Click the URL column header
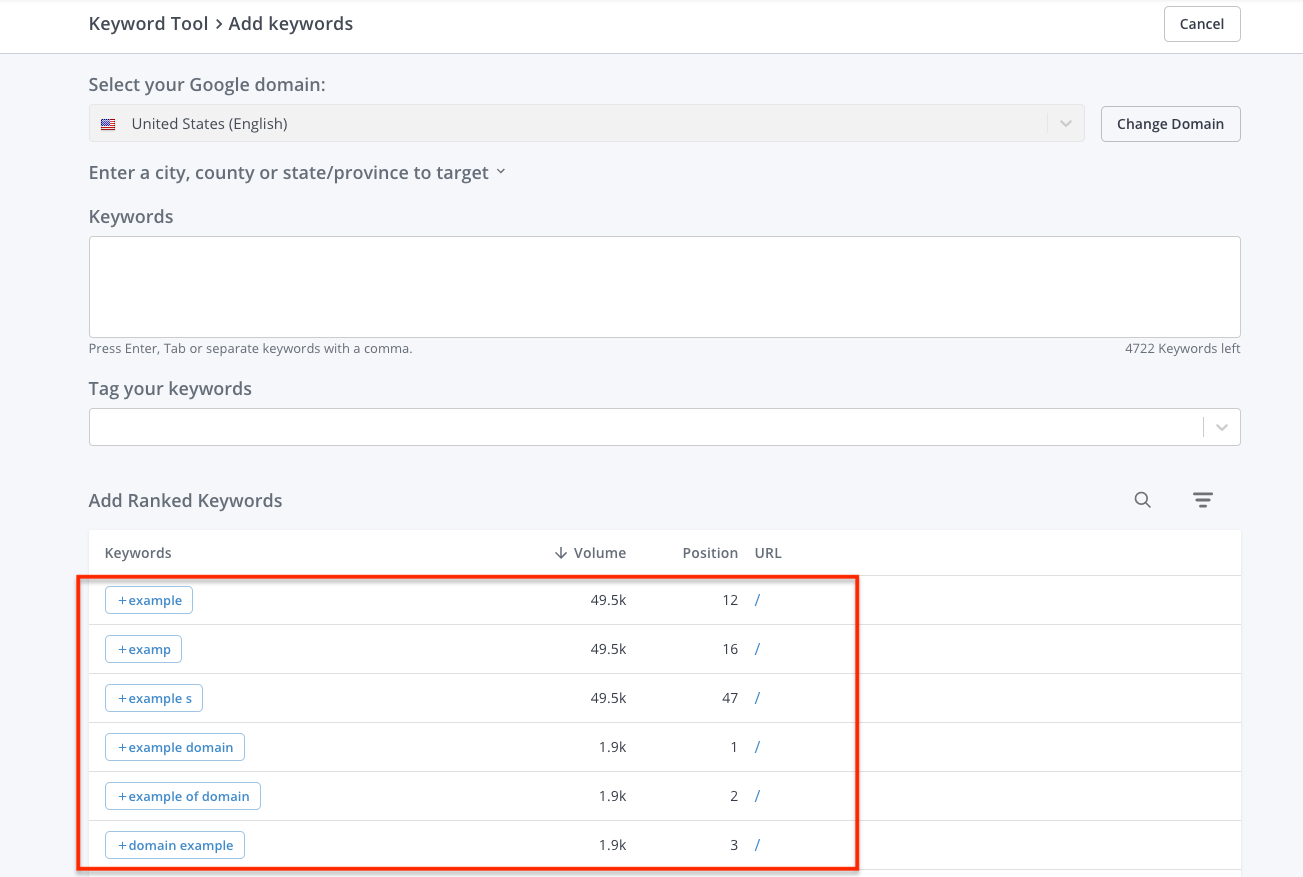The height and width of the screenshot is (877, 1303). pyautogui.click(x=768, y=553)
